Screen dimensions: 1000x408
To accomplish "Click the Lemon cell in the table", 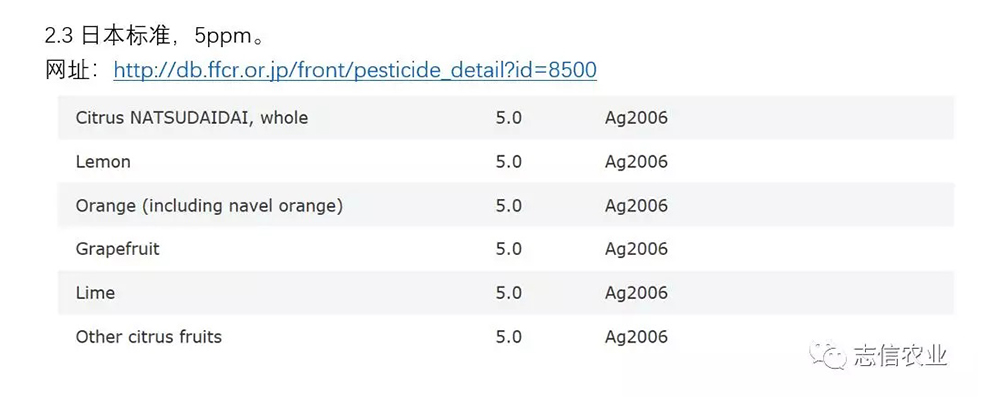I will 103,162.
